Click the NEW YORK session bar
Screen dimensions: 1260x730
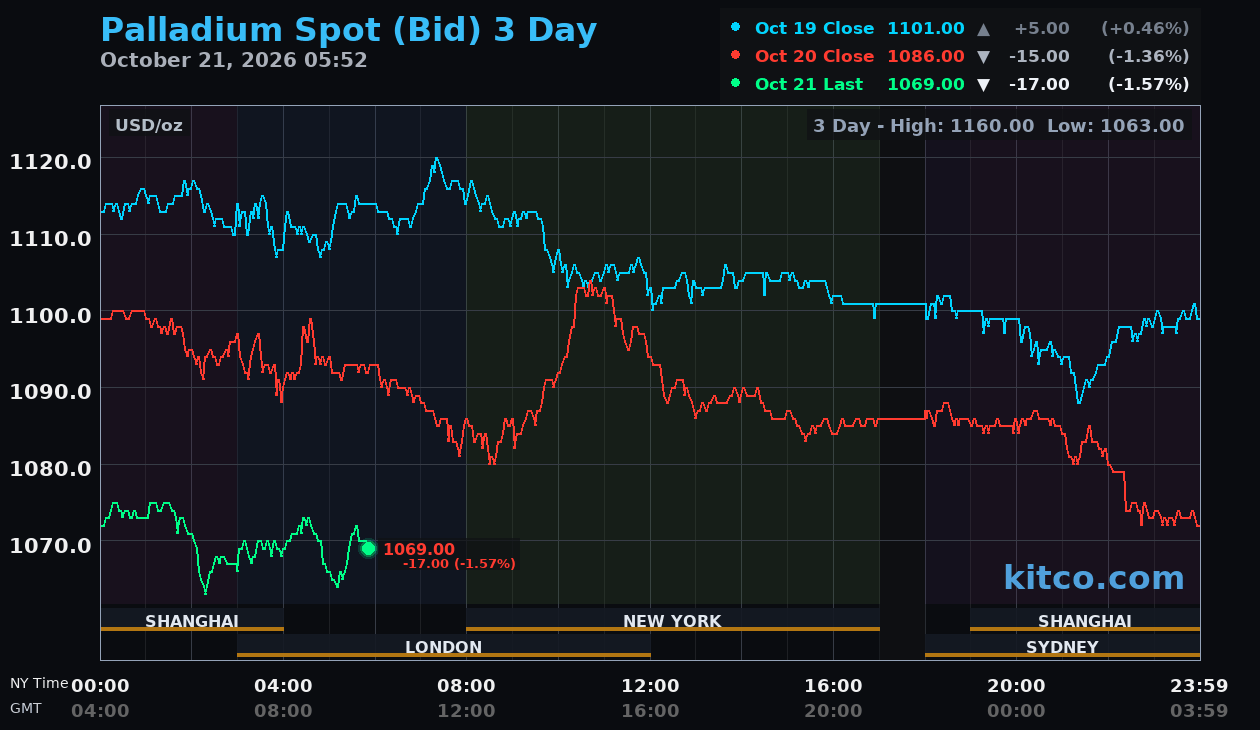(x=673, y=621)
